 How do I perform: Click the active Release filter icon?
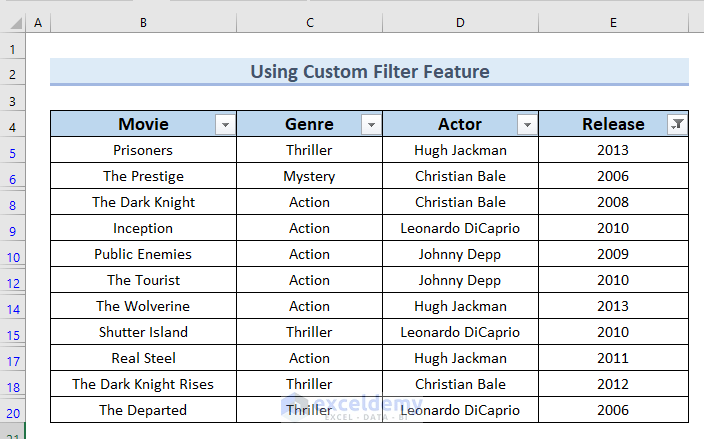click(x=677, y=125)
